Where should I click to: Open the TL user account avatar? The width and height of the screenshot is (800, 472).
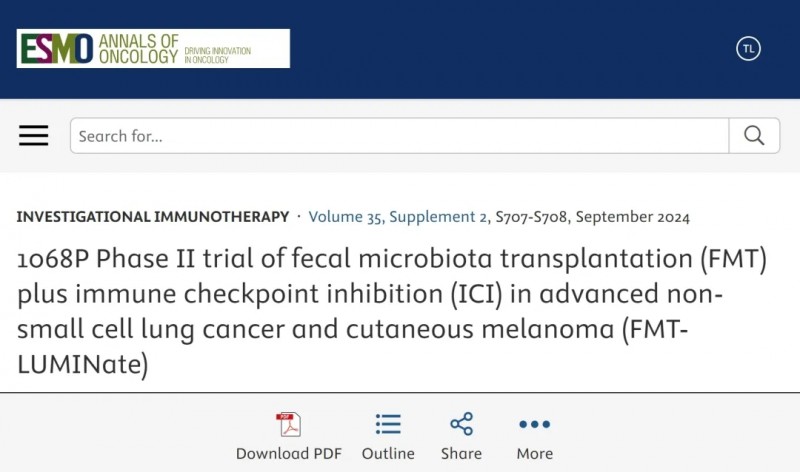pyautogui.click(x=748, y=49)
